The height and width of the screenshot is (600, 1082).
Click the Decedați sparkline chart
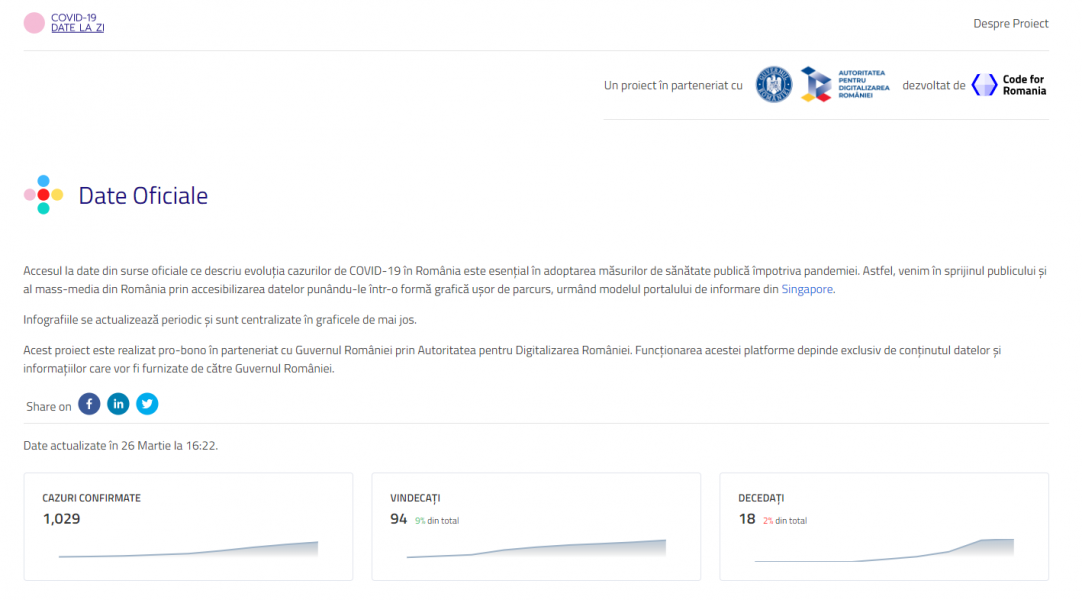coord(884,550)
